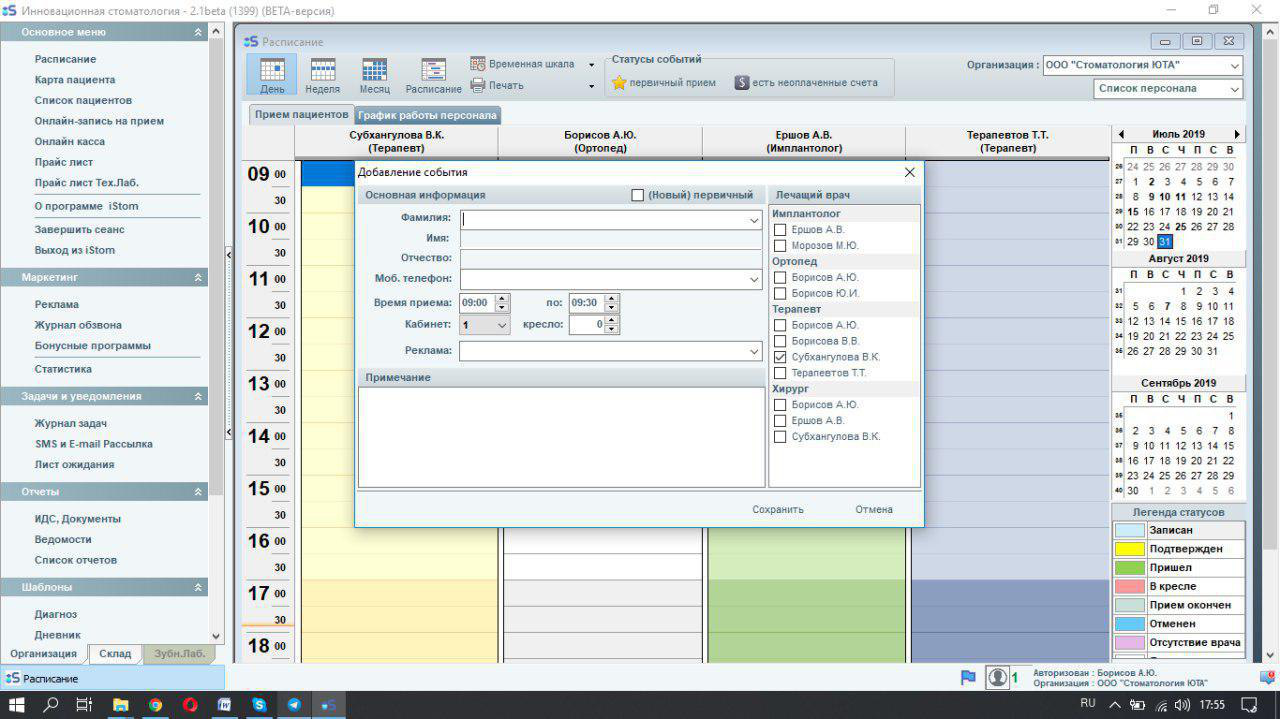Image resolution: width=1280 pixels, height=719 pixels.
Task: Open Список пациентов in main menu
Action: (83, 100)
